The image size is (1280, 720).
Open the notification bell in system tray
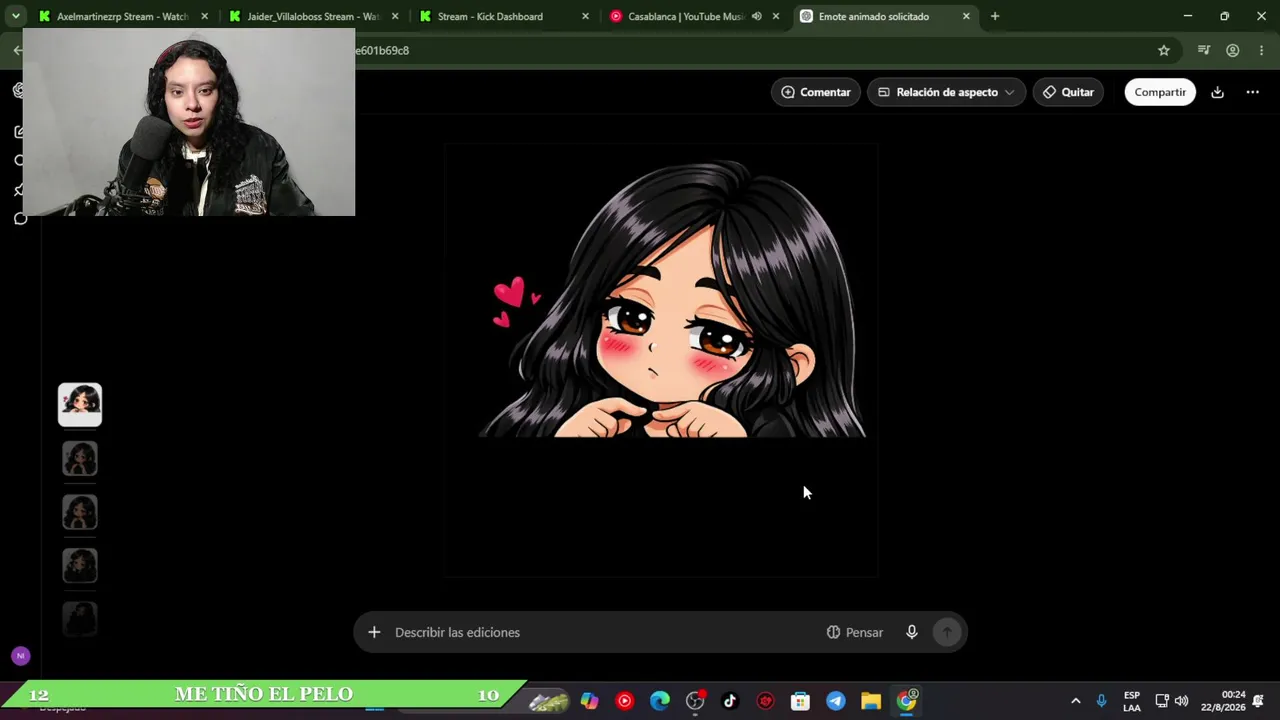[x=1258, y=701]
